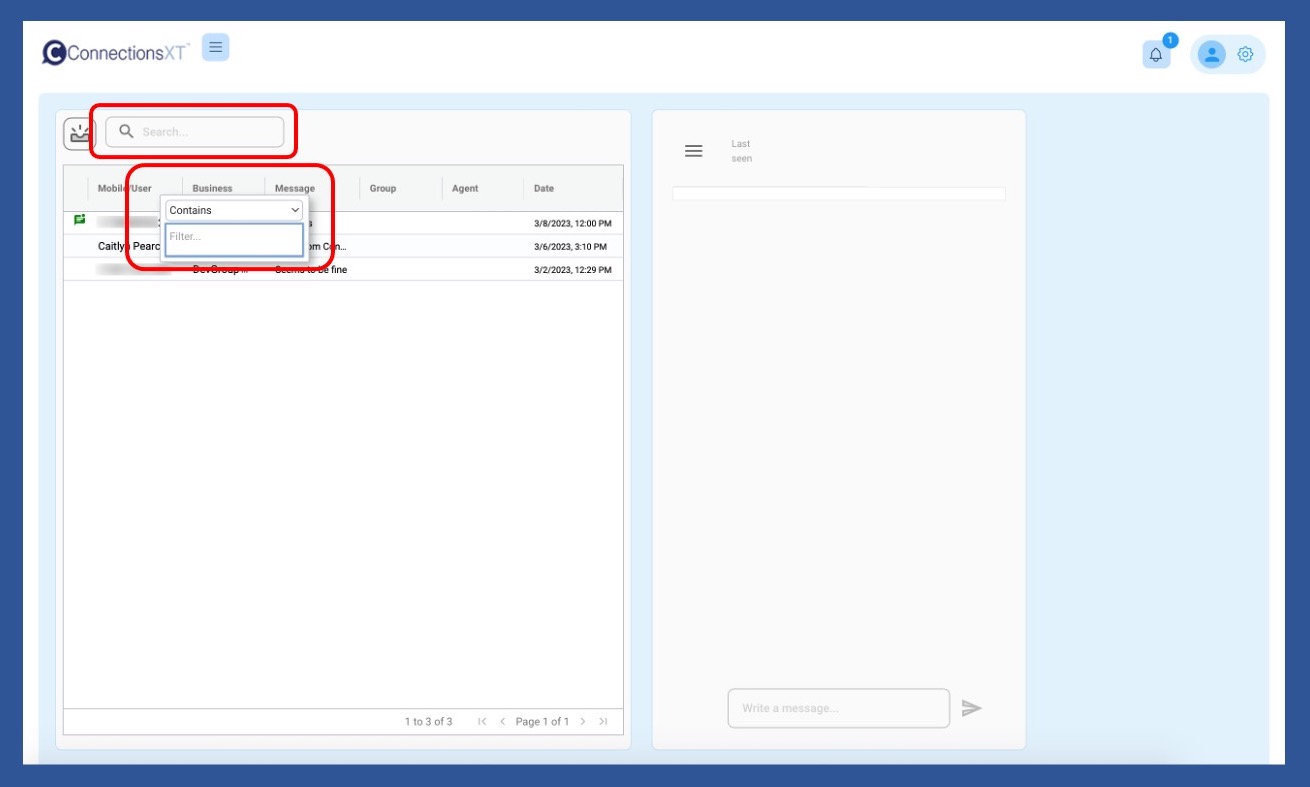Sort by the Agent column header
1310x787 pixels.
click(x=465, y=188)
